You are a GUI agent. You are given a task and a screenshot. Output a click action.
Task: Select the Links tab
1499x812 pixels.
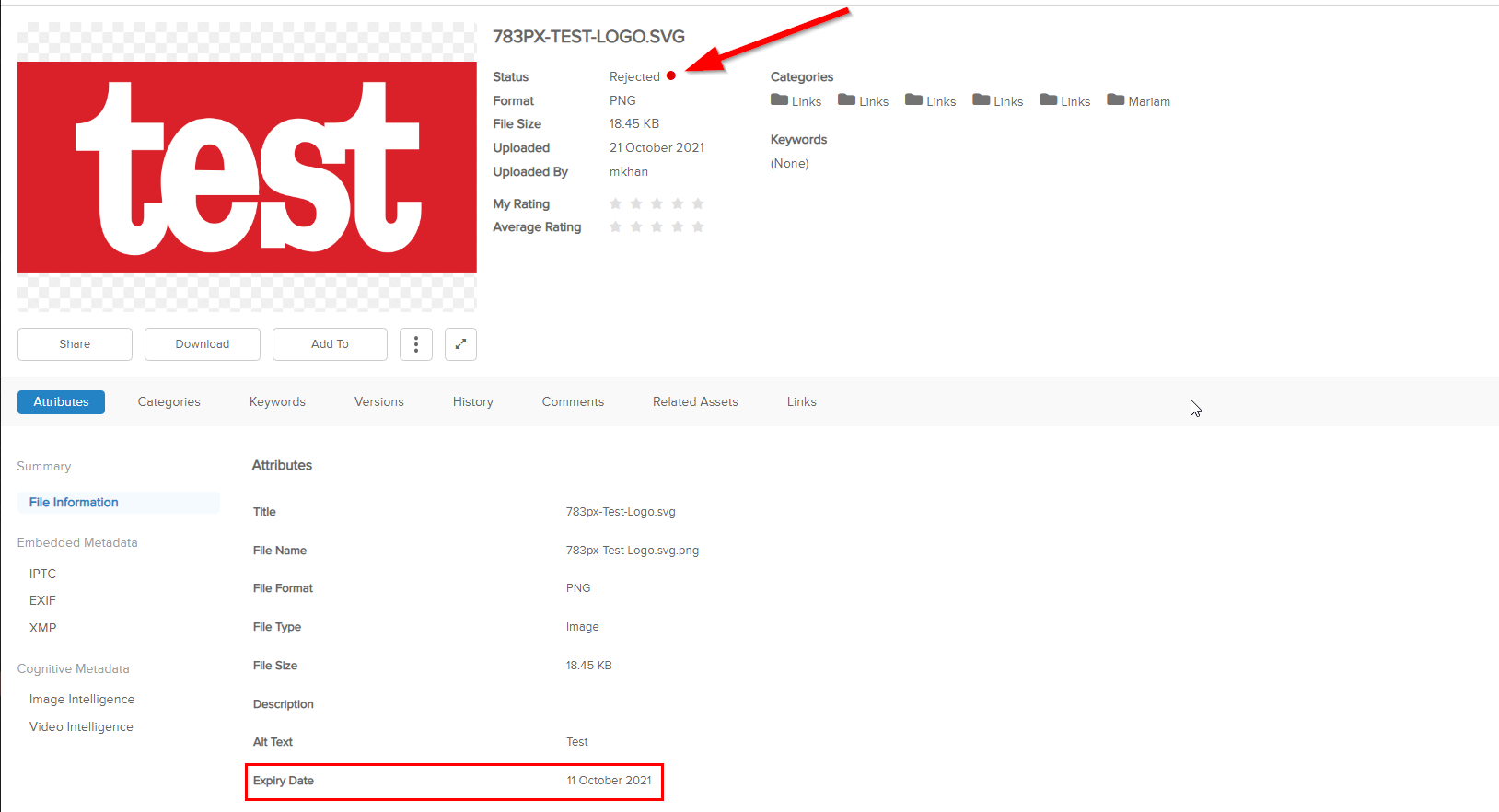(x=802, y=402)
